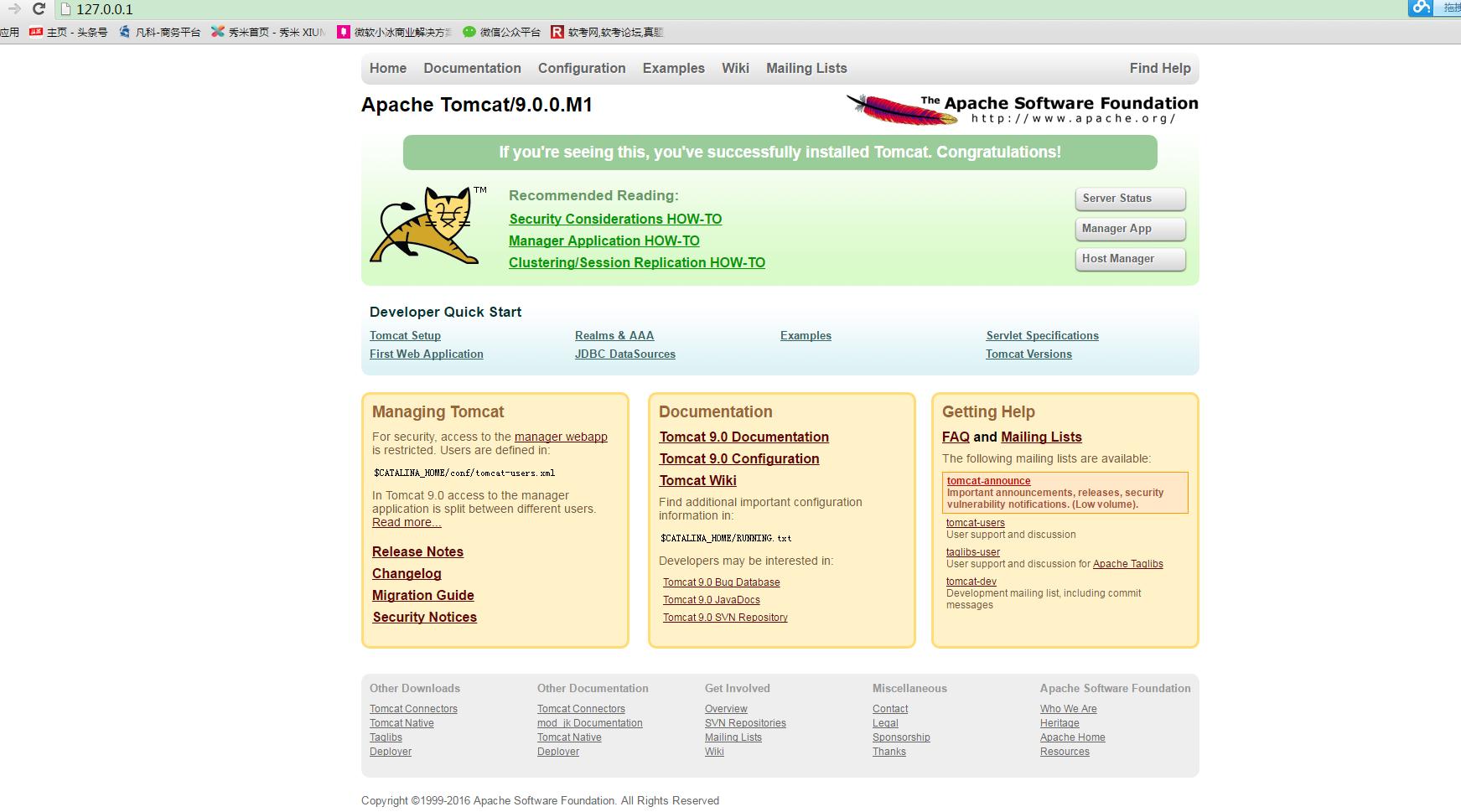Image resolution: width=1461 pixels, height=812 pixels.
Task: Open Examples in the top navigation bar
Action: point(674,69)
